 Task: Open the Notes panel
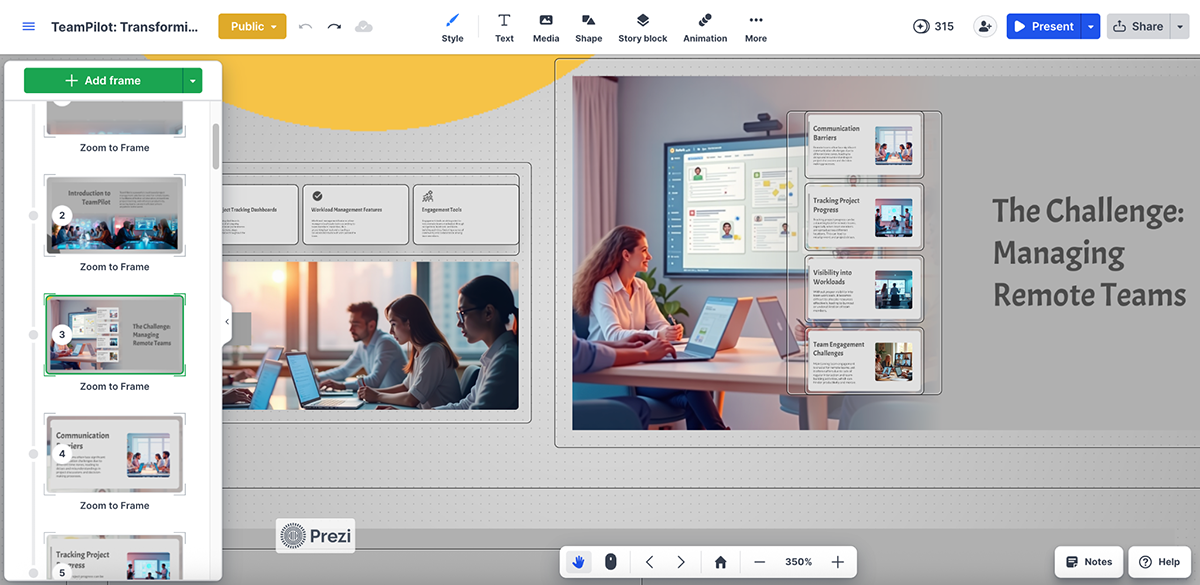[x=1088, y=561]
